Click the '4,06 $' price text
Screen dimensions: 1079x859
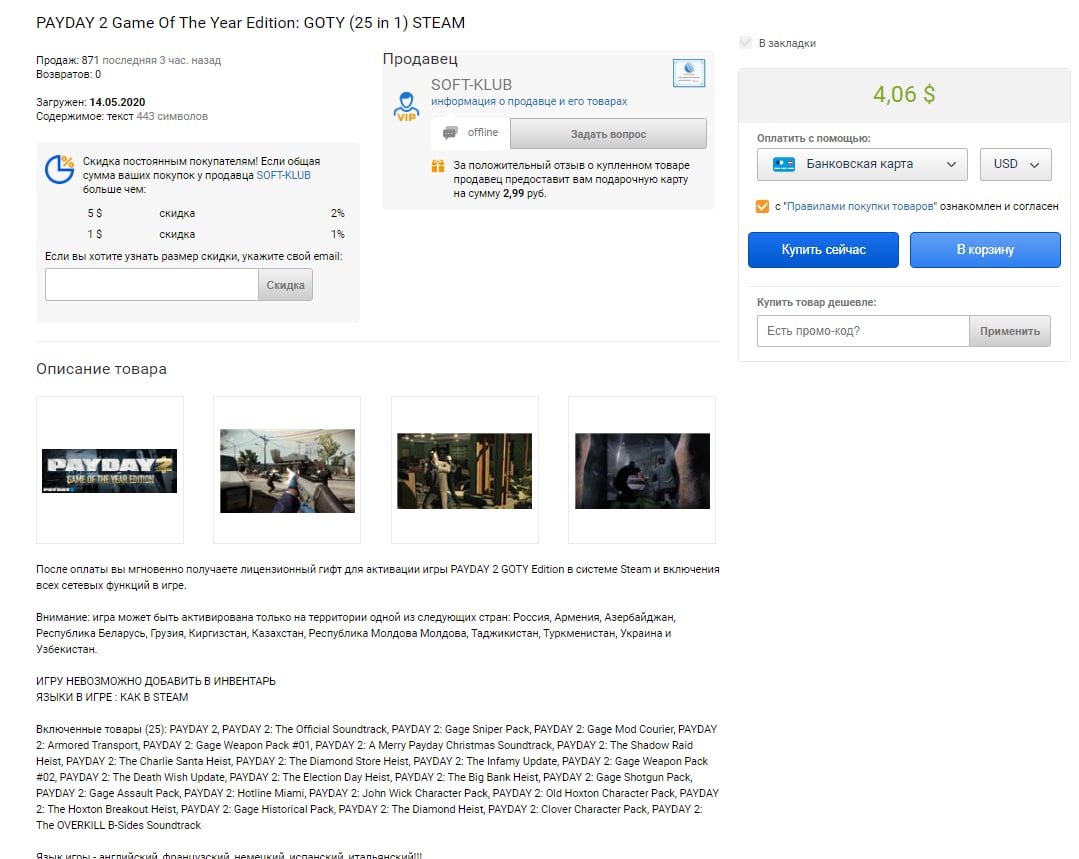[904, 94]
